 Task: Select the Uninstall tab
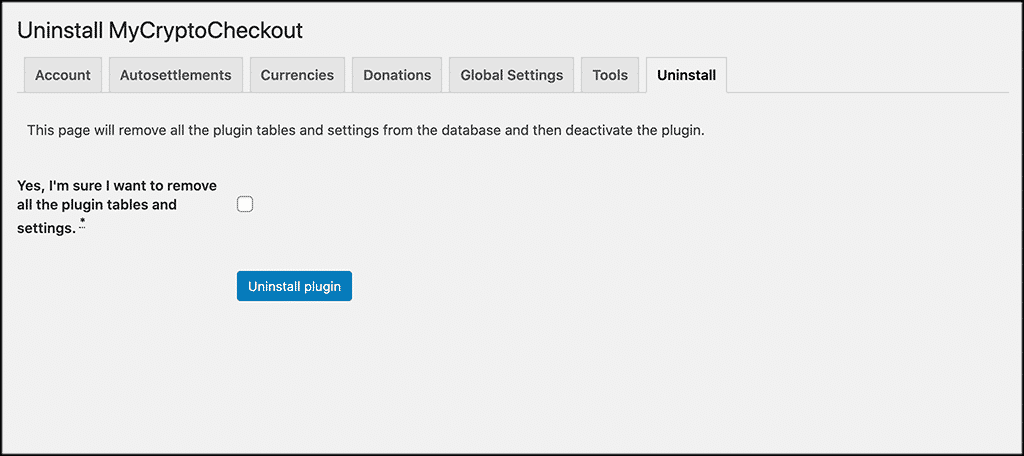coord(686,75)
